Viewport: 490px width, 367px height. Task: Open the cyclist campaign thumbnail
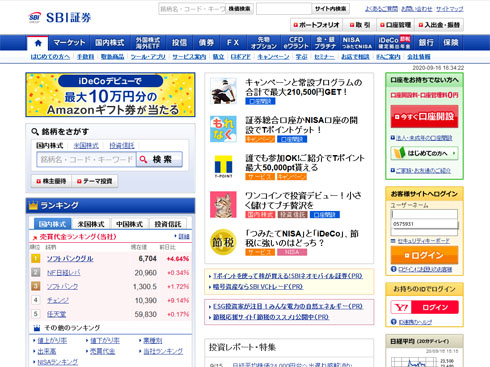click(223, 91)
